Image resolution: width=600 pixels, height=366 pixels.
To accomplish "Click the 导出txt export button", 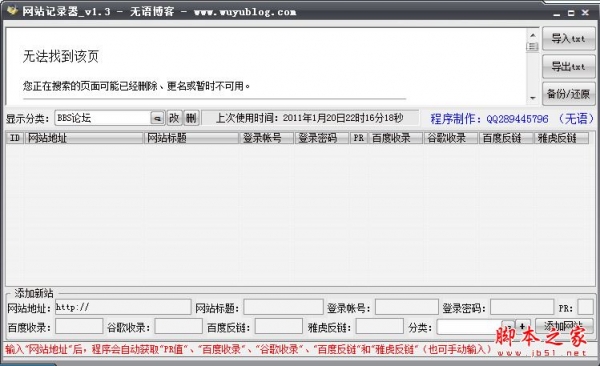I will click(x=569, y=67).
